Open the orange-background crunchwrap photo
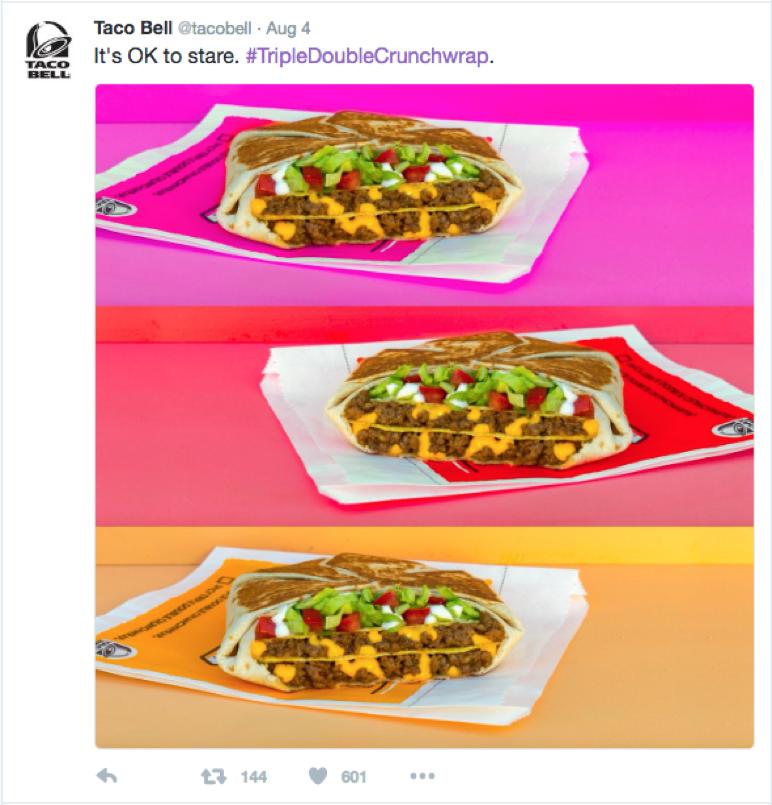 (x=424, y=637)
